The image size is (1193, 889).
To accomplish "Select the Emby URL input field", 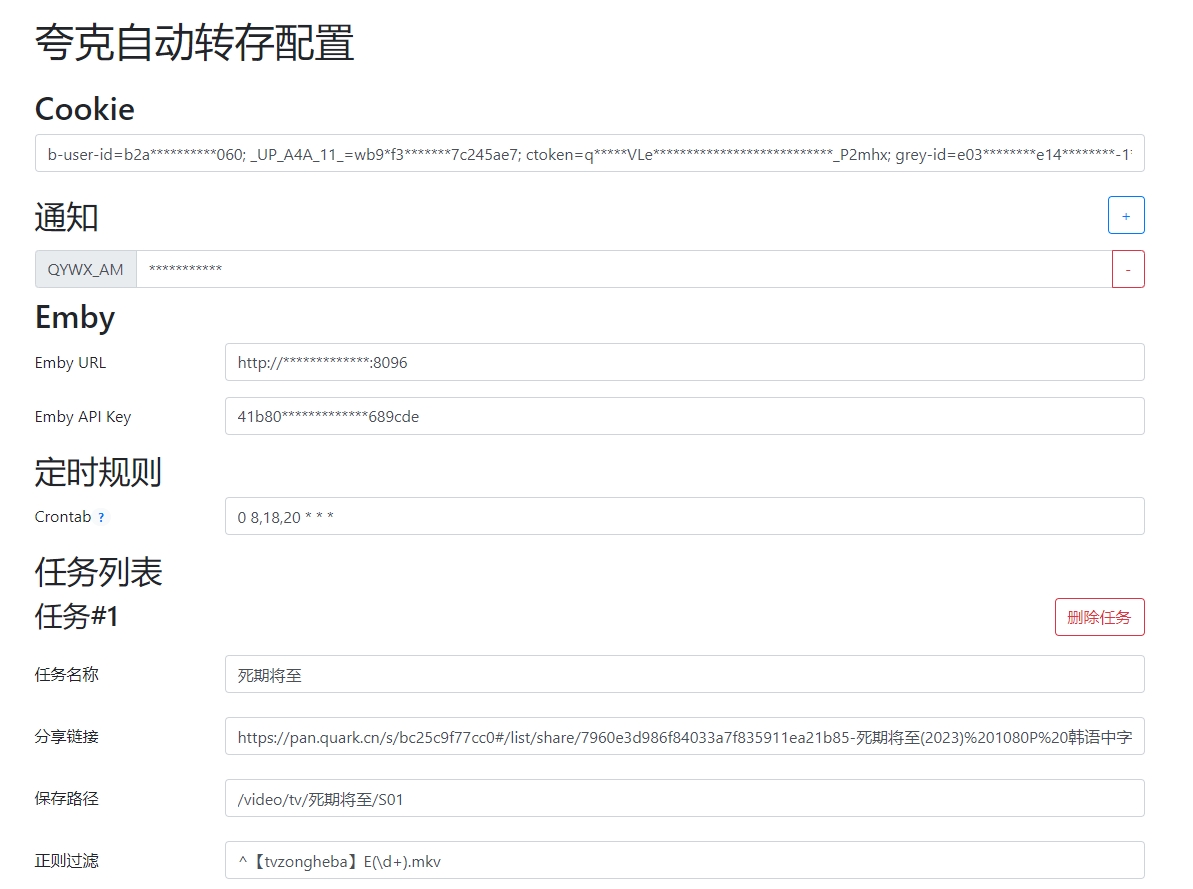I will (x=685, y=362).
